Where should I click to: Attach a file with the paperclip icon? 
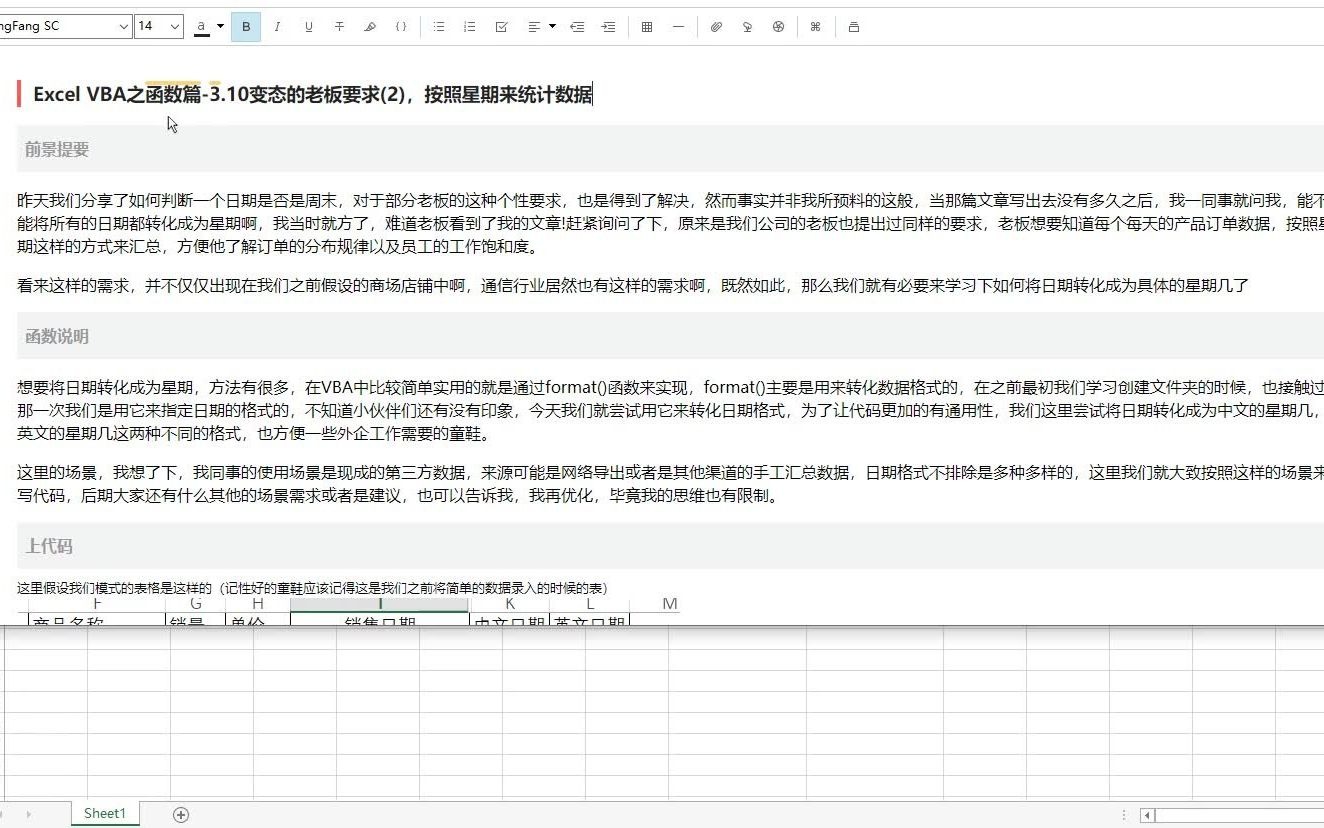716,26
